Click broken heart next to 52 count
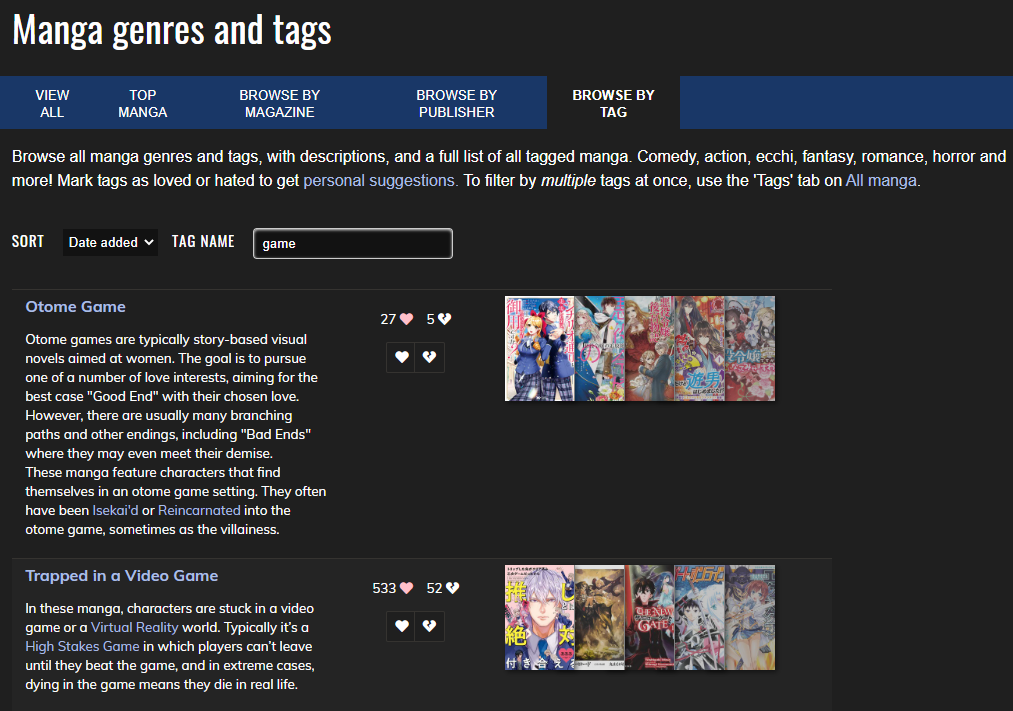 coord(452,588)
